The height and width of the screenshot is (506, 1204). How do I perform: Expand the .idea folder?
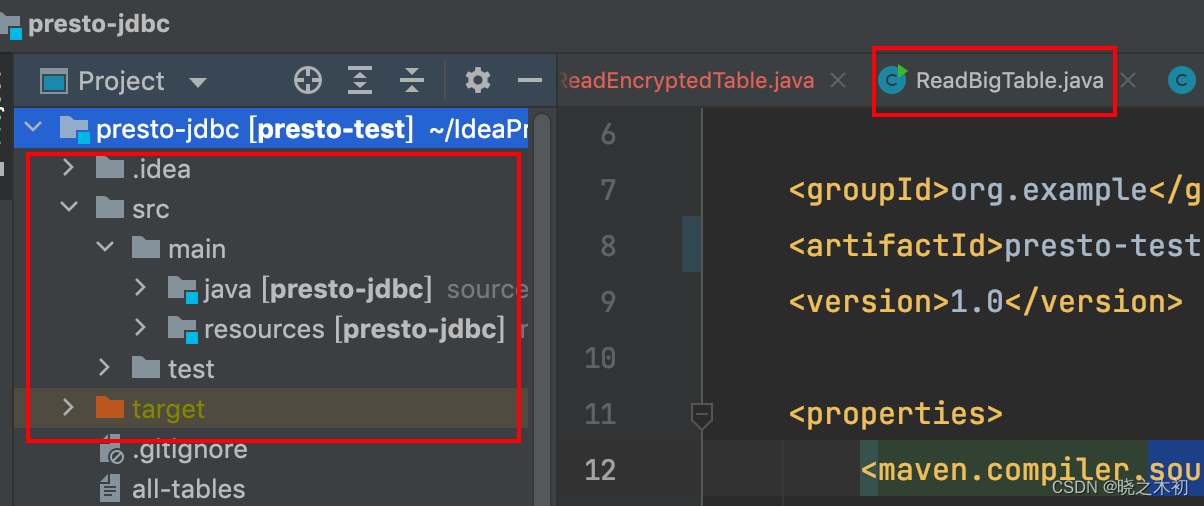68,169
